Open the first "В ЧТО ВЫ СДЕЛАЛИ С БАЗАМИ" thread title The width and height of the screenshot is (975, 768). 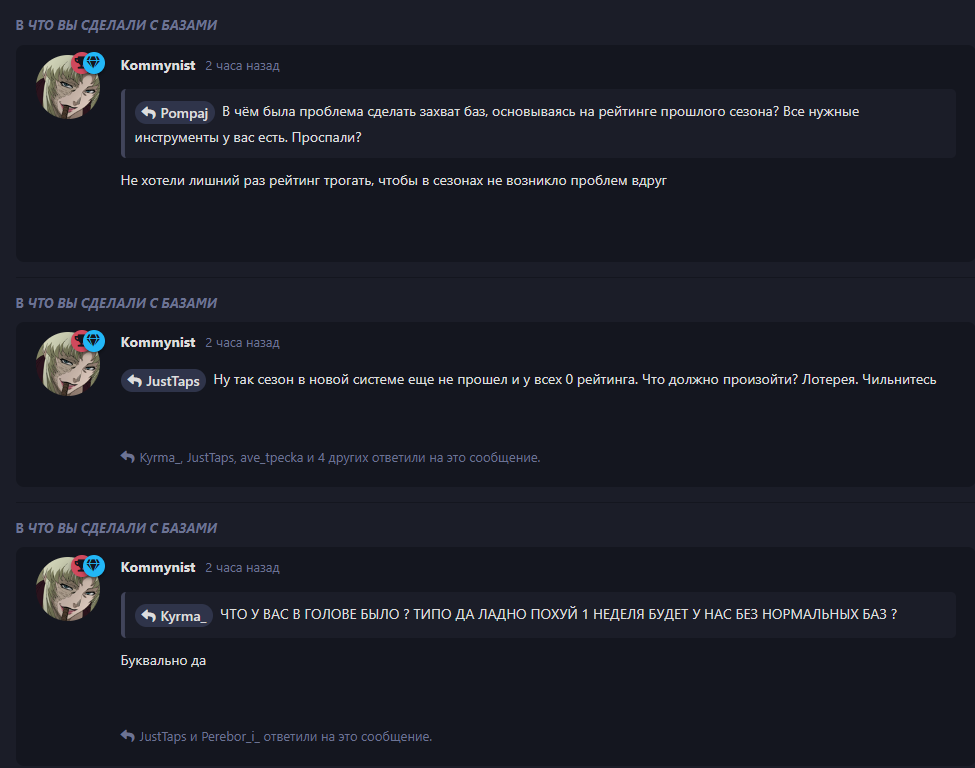(x=116, y=25)
